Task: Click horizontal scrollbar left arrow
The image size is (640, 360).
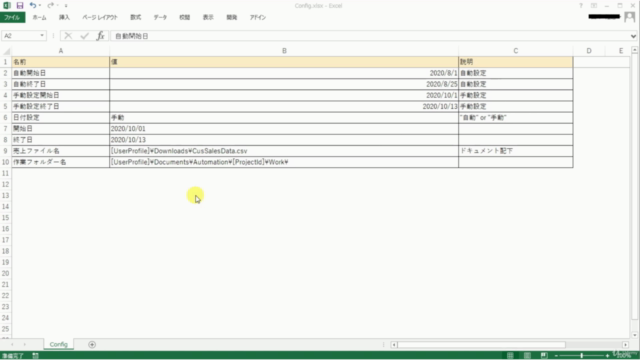Action: tap(394, 345)
